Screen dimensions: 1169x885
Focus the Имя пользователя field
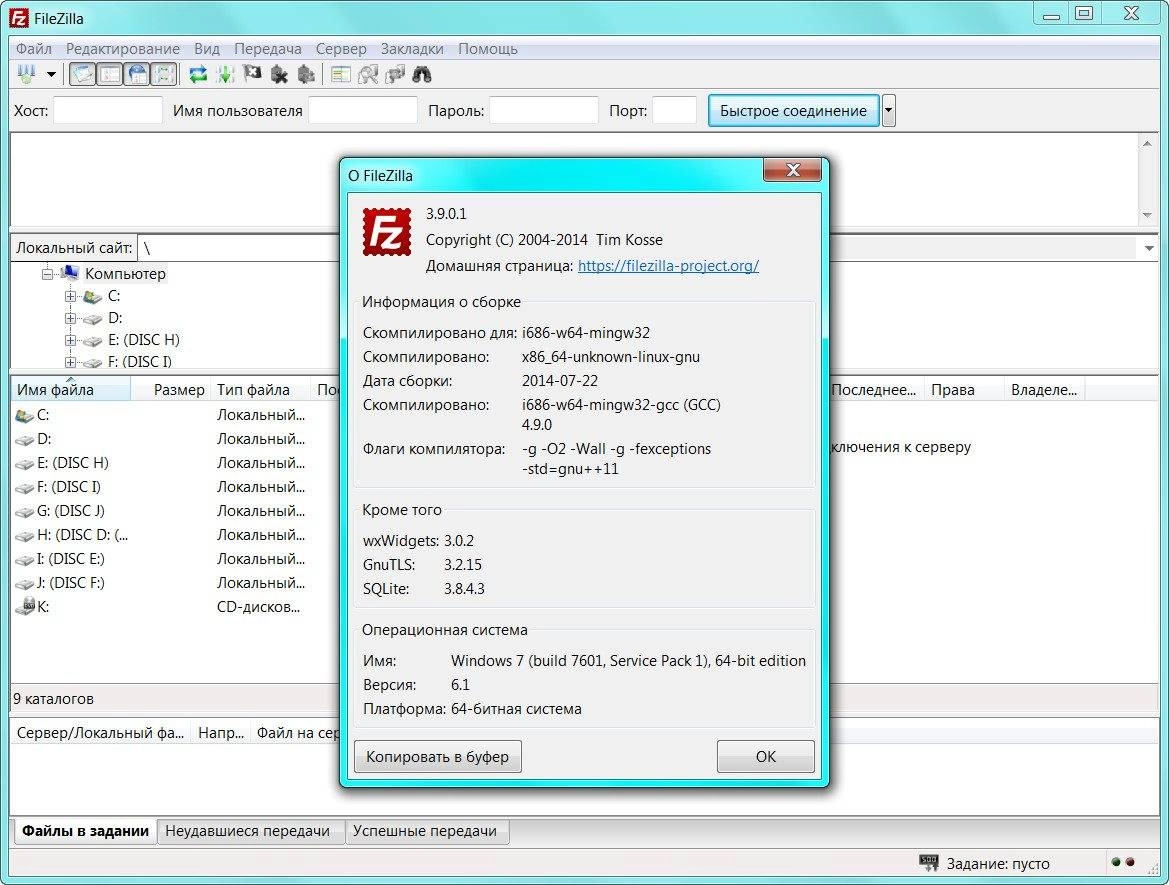[363, 110]
